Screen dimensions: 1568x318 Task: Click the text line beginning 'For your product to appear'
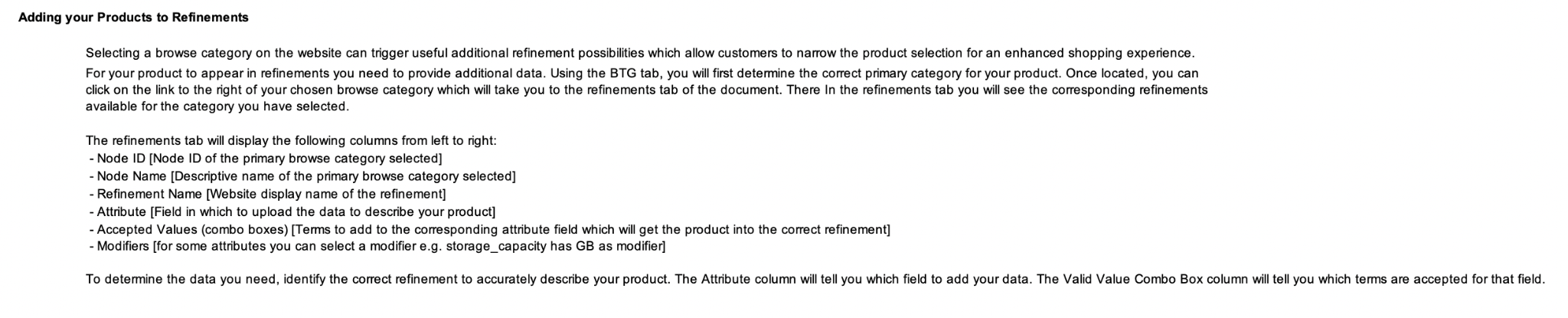(642, 73)
